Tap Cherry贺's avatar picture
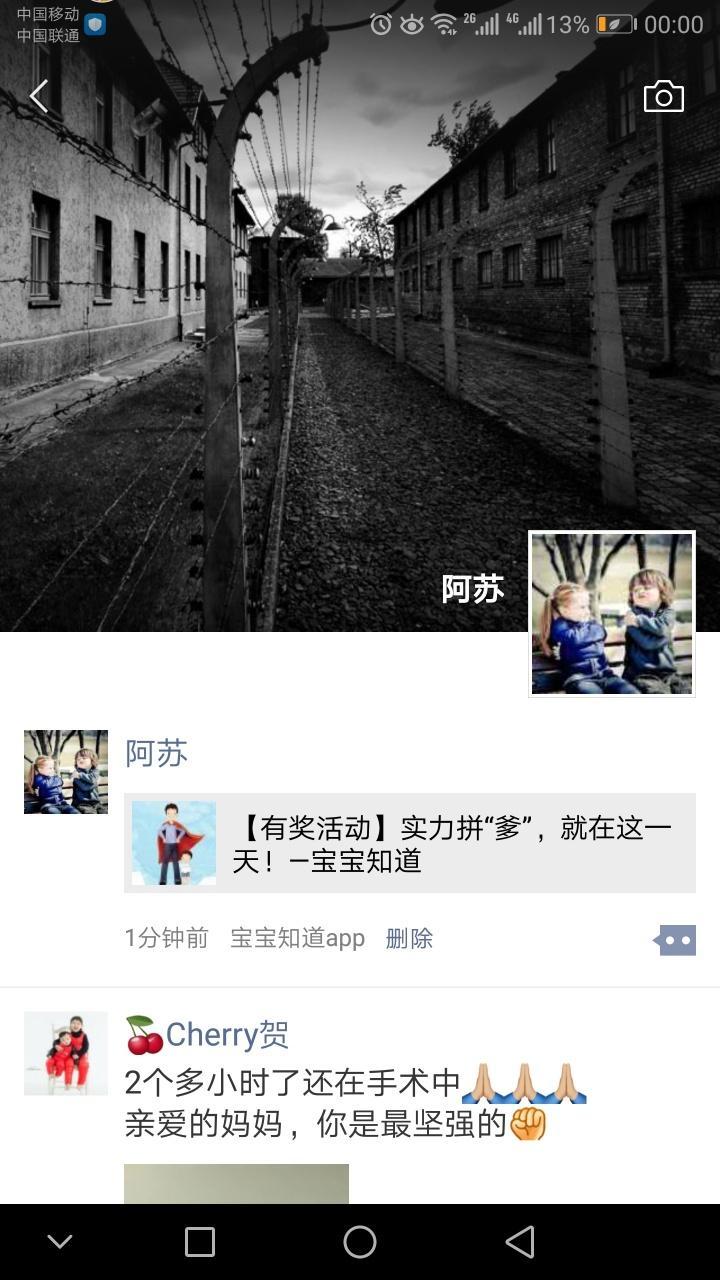The image size is (720, 1280). [x=66, y=1053]
